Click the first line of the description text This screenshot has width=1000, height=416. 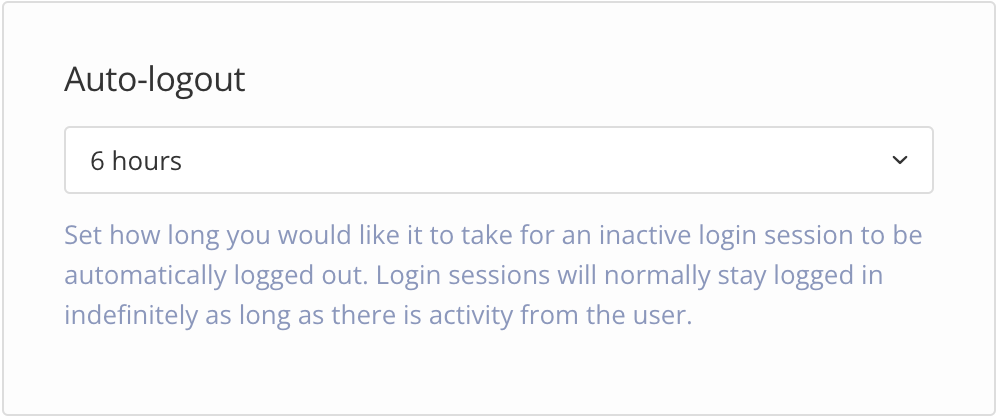pyautogui.click(x=492, y=237)
